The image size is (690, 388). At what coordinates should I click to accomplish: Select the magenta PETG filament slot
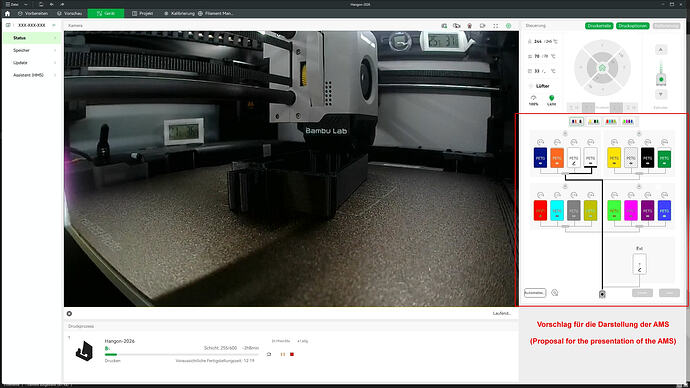(x=631, y=210)
